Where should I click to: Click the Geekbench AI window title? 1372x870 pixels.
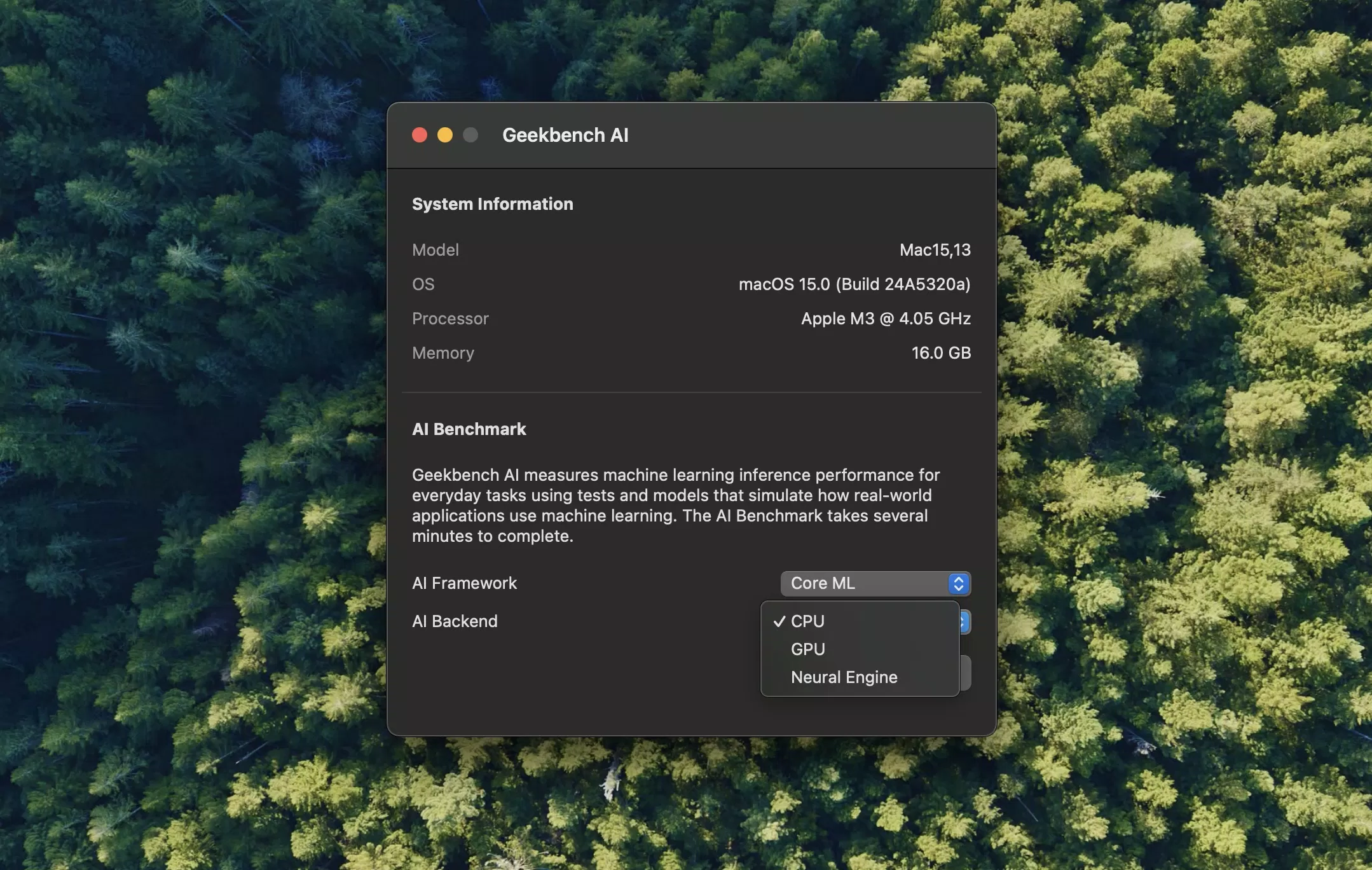[x=565, y=135]
